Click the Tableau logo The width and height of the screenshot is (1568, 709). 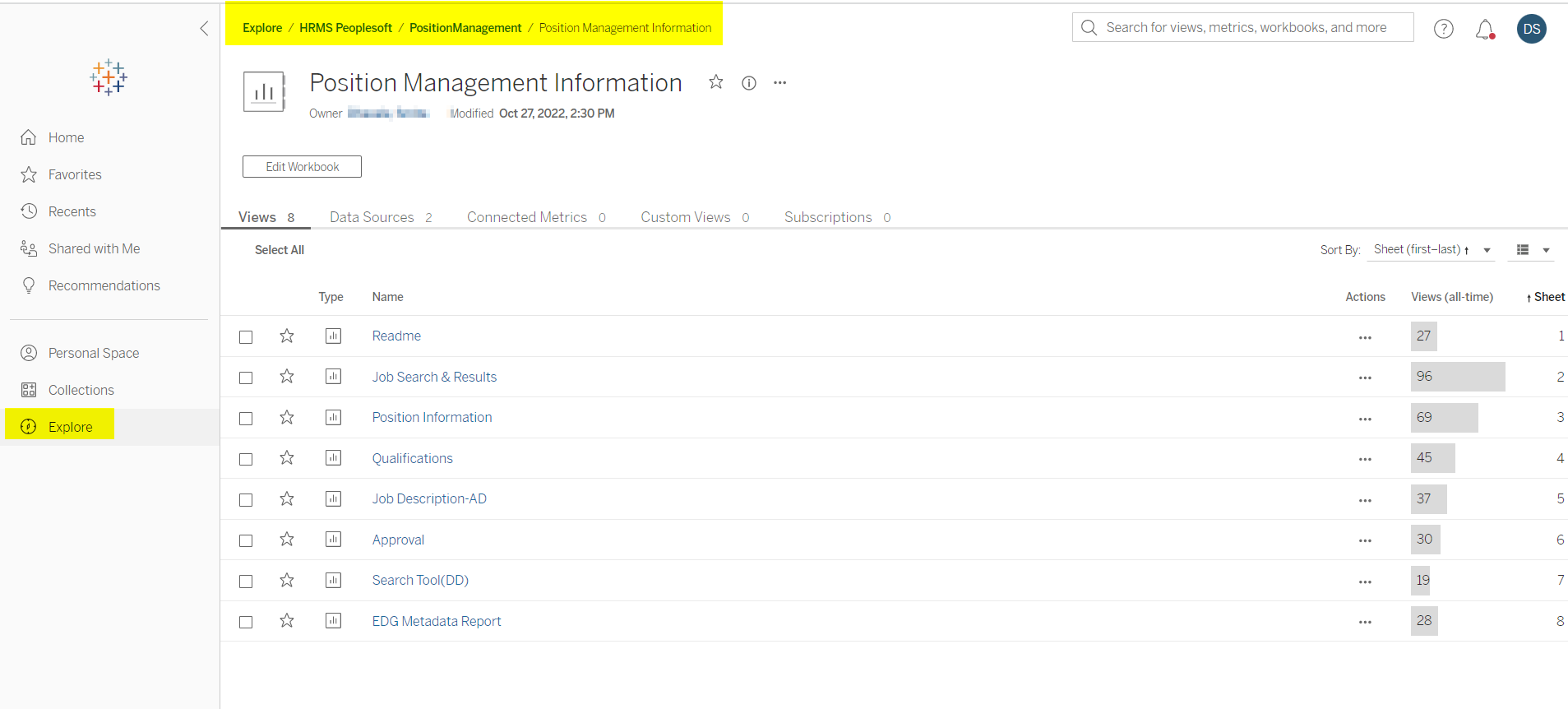[109, 77]
